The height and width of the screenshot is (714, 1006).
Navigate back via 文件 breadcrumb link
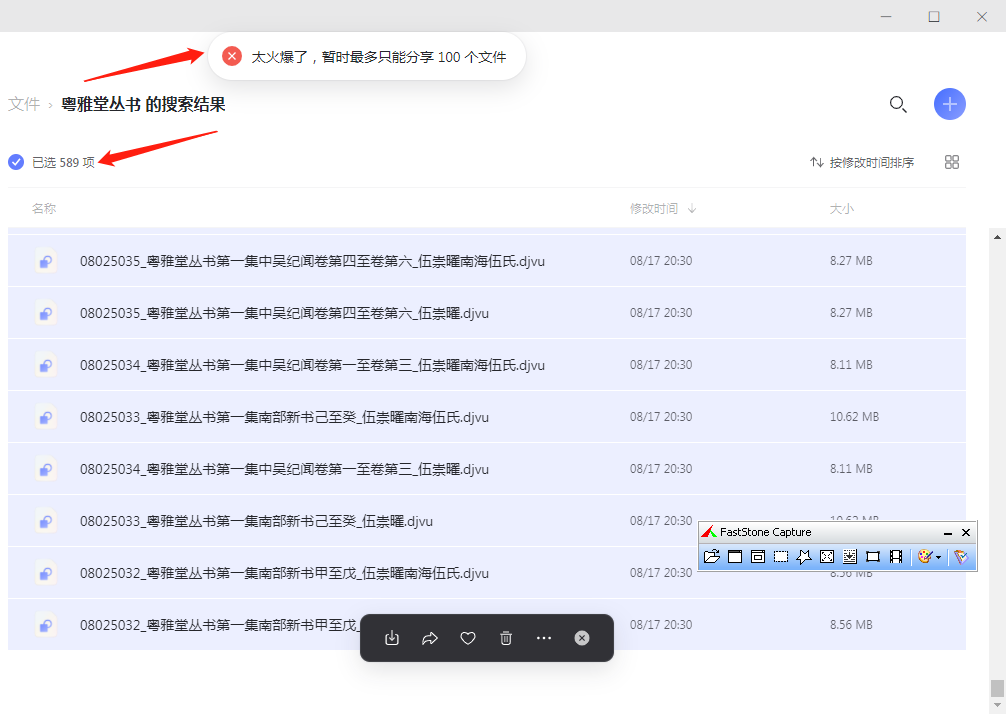pyautogui.click(x=24, y=104)
